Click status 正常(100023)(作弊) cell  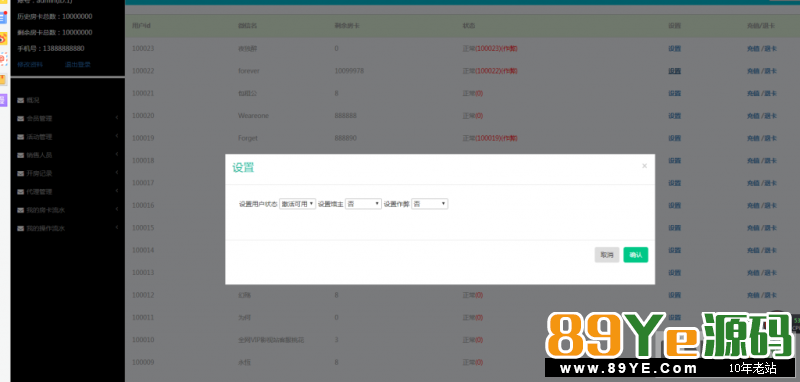(x=490, y=49)
